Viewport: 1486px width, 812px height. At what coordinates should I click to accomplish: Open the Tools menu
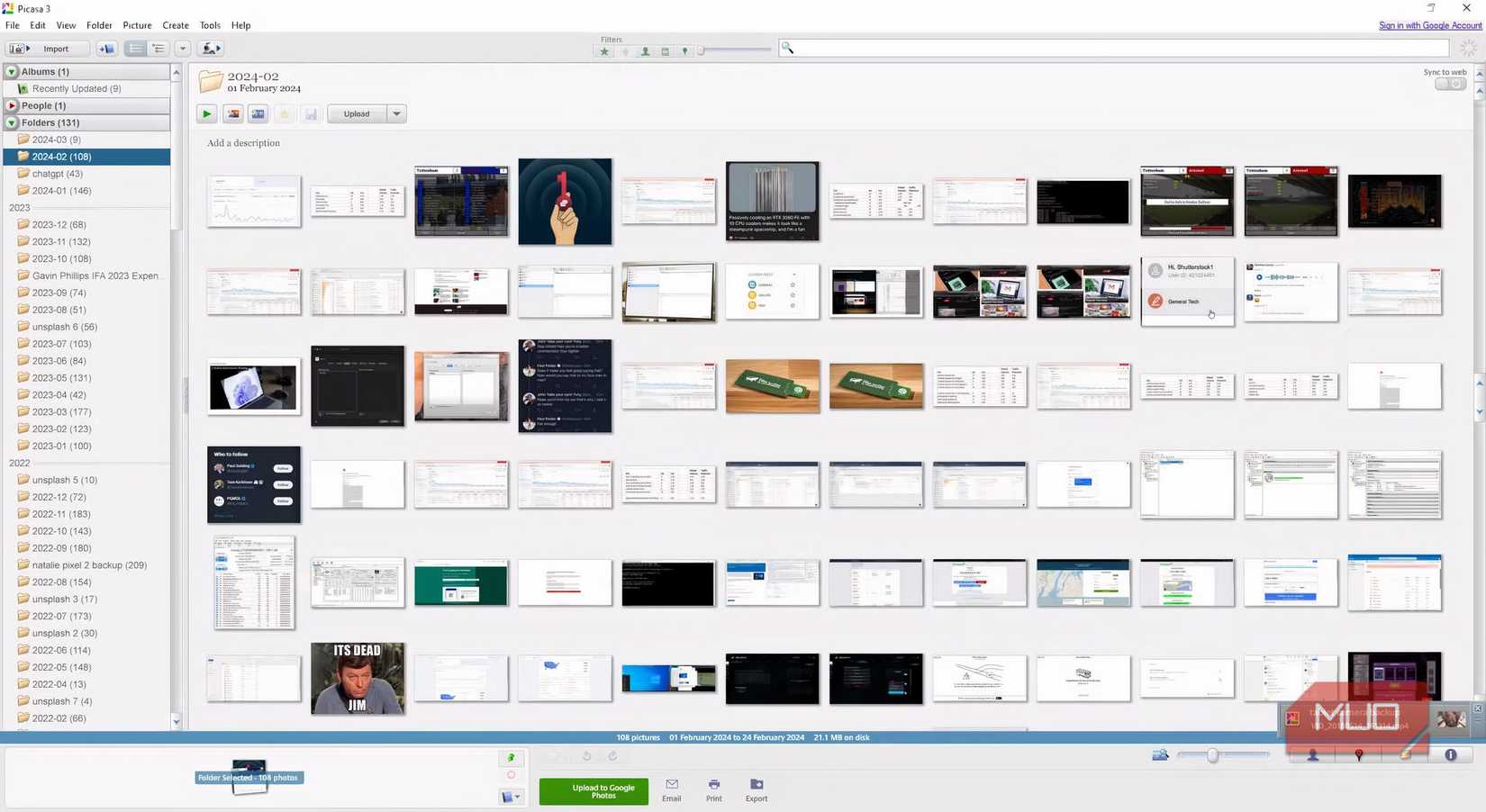(x=210, y=24)
